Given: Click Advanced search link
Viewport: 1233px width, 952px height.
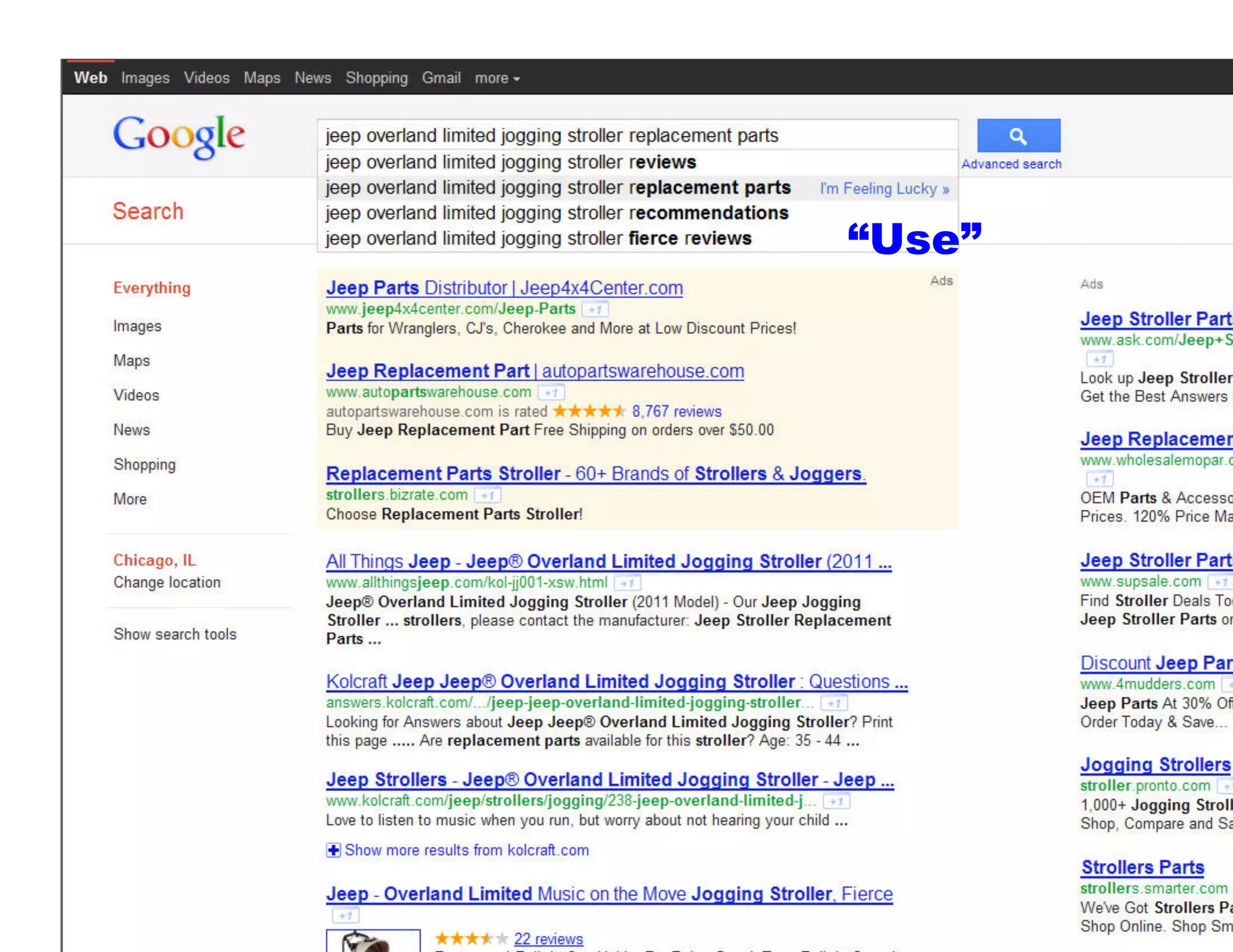Looking at the screenshot, I should [x=1011, y=164].
